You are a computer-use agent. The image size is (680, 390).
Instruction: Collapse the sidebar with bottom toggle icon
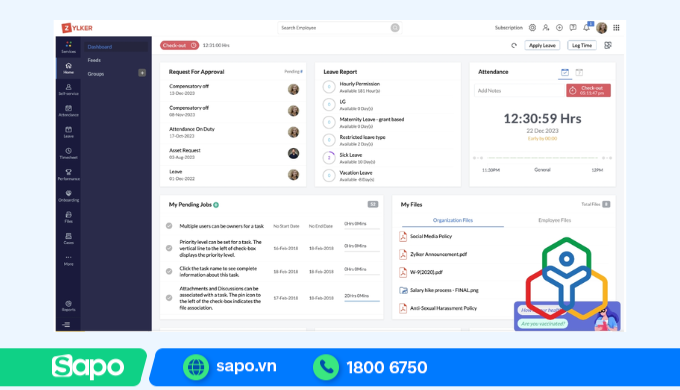click(66, 324)
